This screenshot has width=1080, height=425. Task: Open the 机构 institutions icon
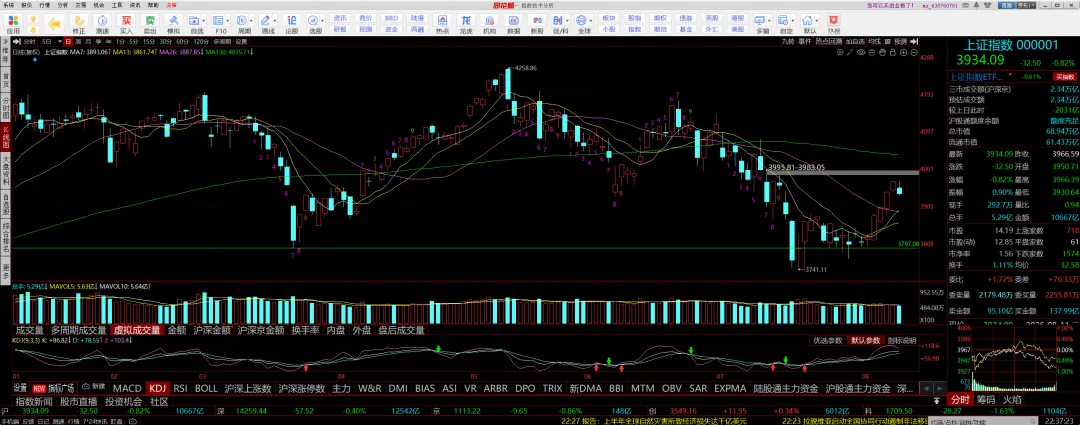coord(490,23)
